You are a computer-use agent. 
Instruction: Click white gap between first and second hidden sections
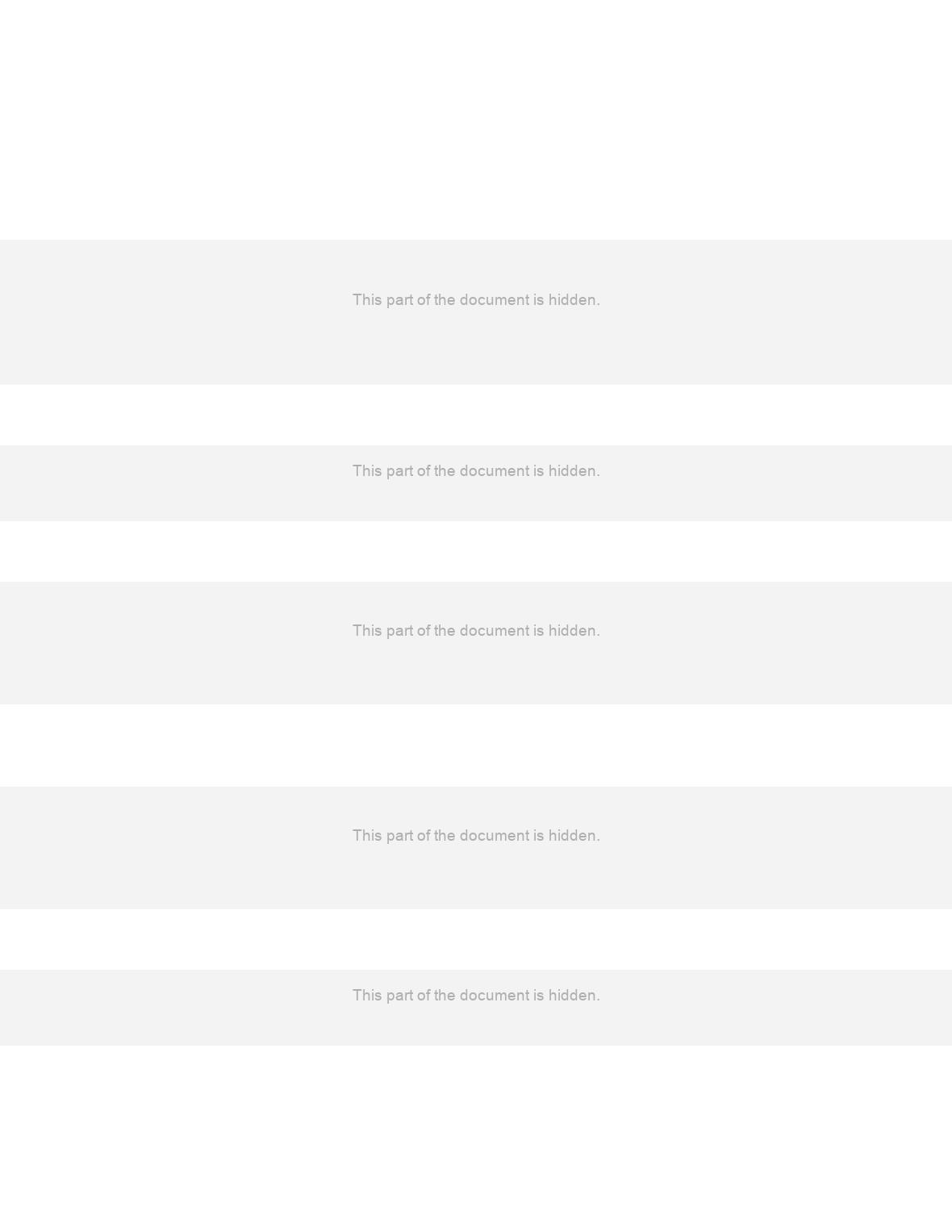(476, 415)
